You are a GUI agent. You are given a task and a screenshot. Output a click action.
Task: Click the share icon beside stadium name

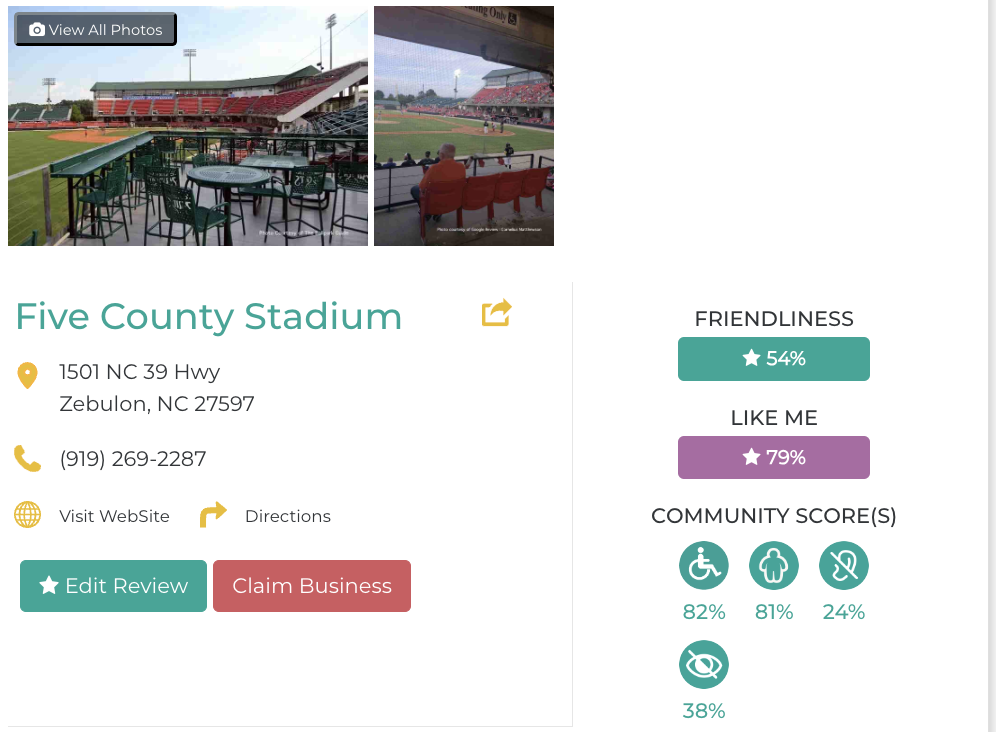(496, 313)
